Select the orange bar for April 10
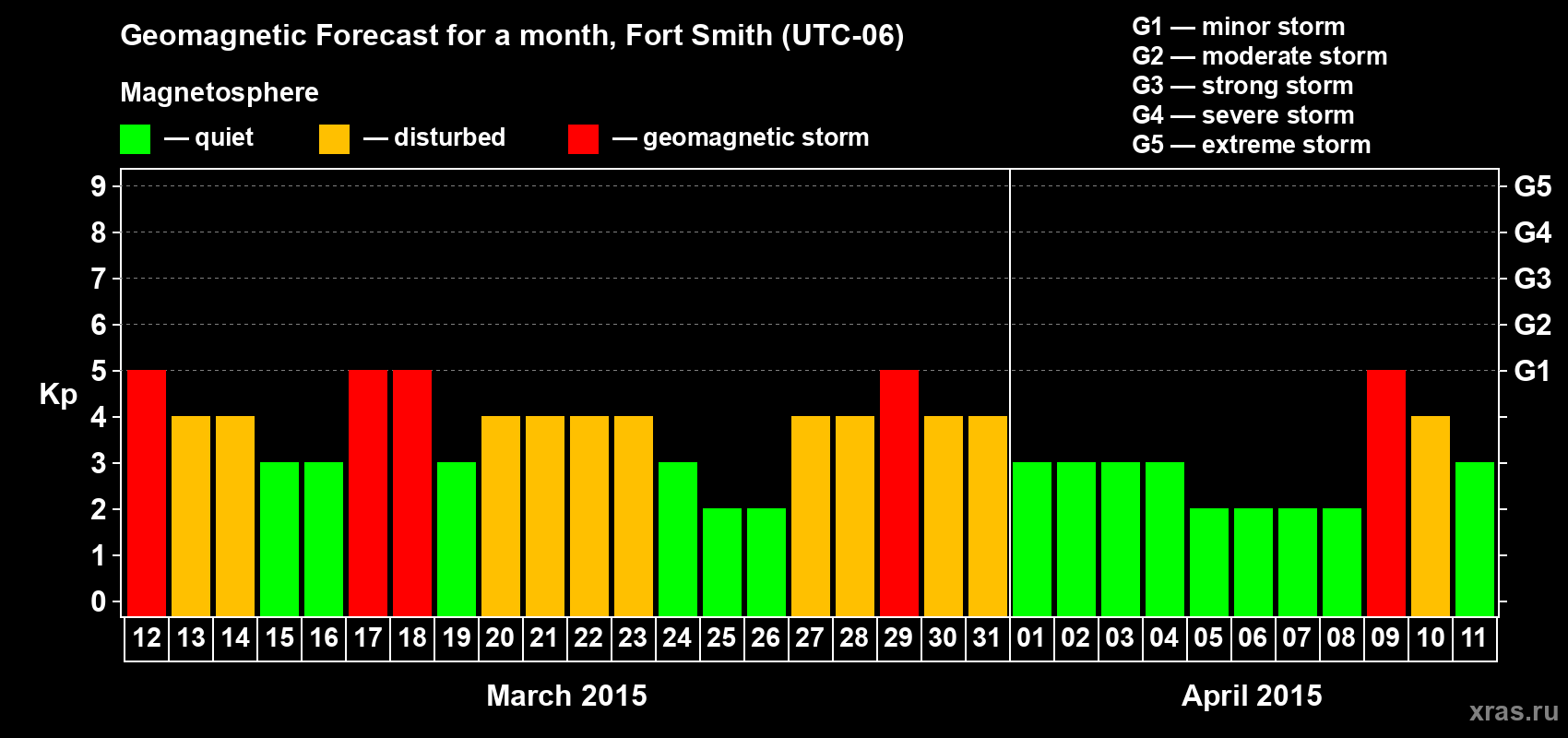The height and width of the screenshot is (738, 1568). pyautogui.click(x=1431, y=517)
